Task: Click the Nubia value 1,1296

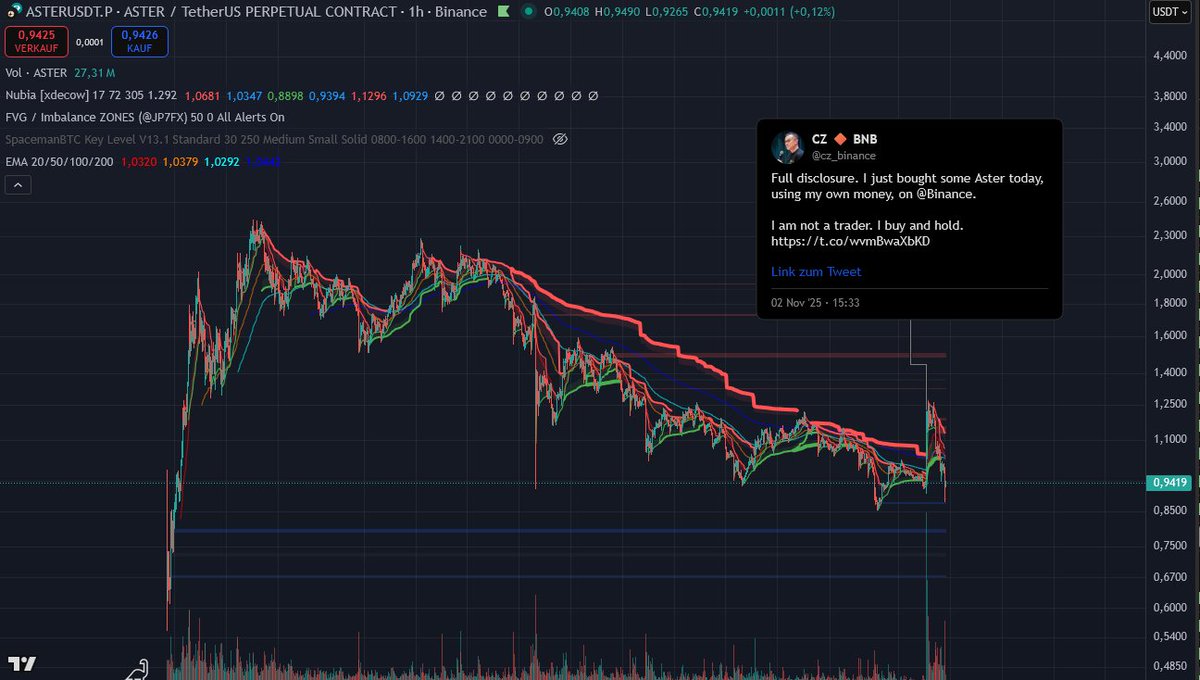Action: point(367,96)
